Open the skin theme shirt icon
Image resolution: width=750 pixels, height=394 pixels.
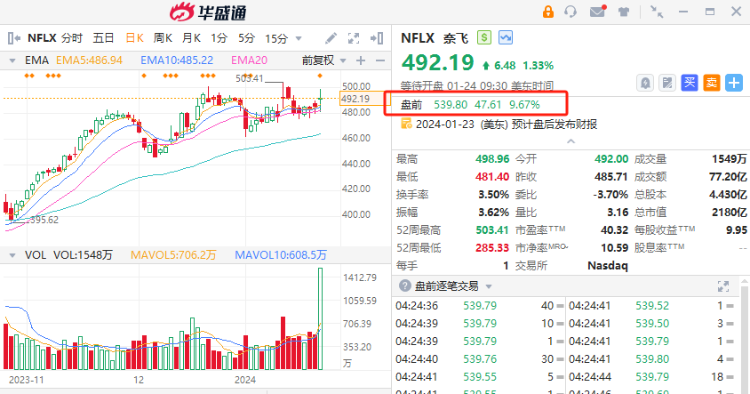[623, 11]
